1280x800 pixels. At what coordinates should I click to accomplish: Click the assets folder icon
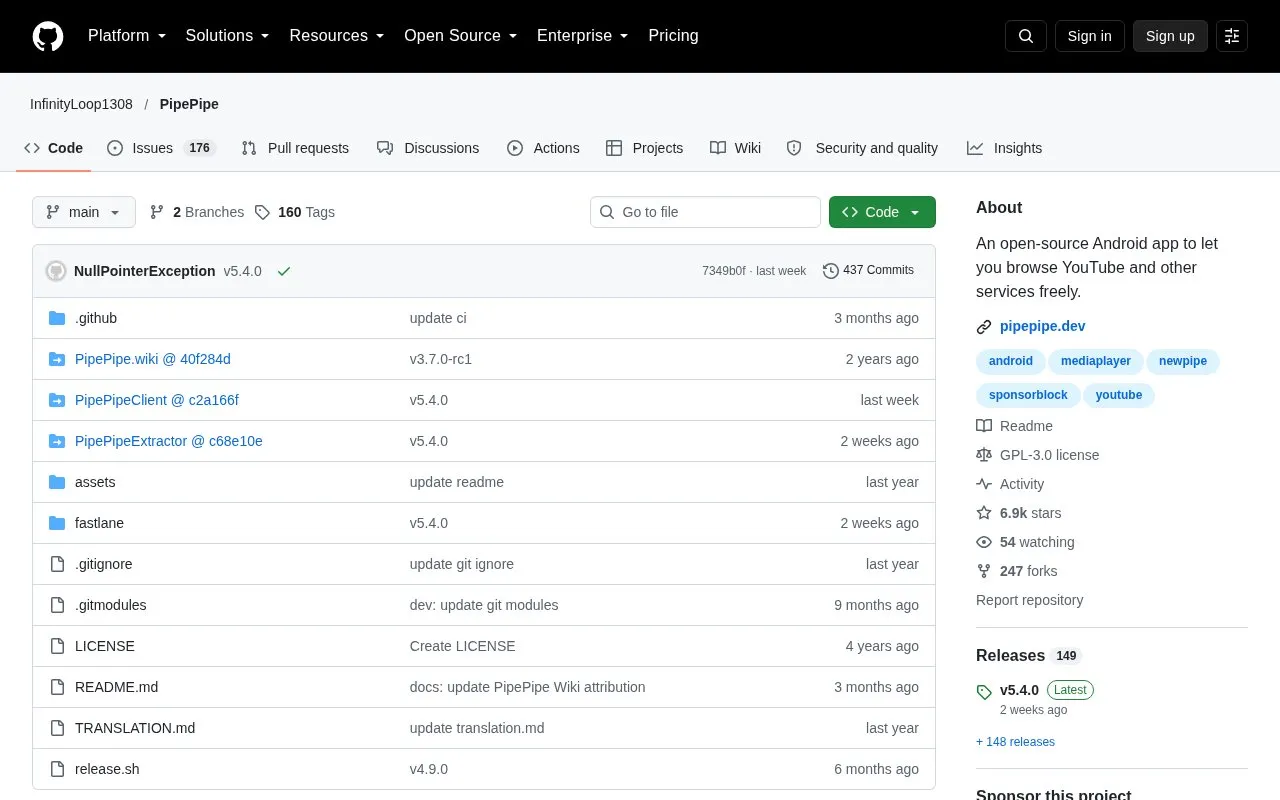(57, 482)
